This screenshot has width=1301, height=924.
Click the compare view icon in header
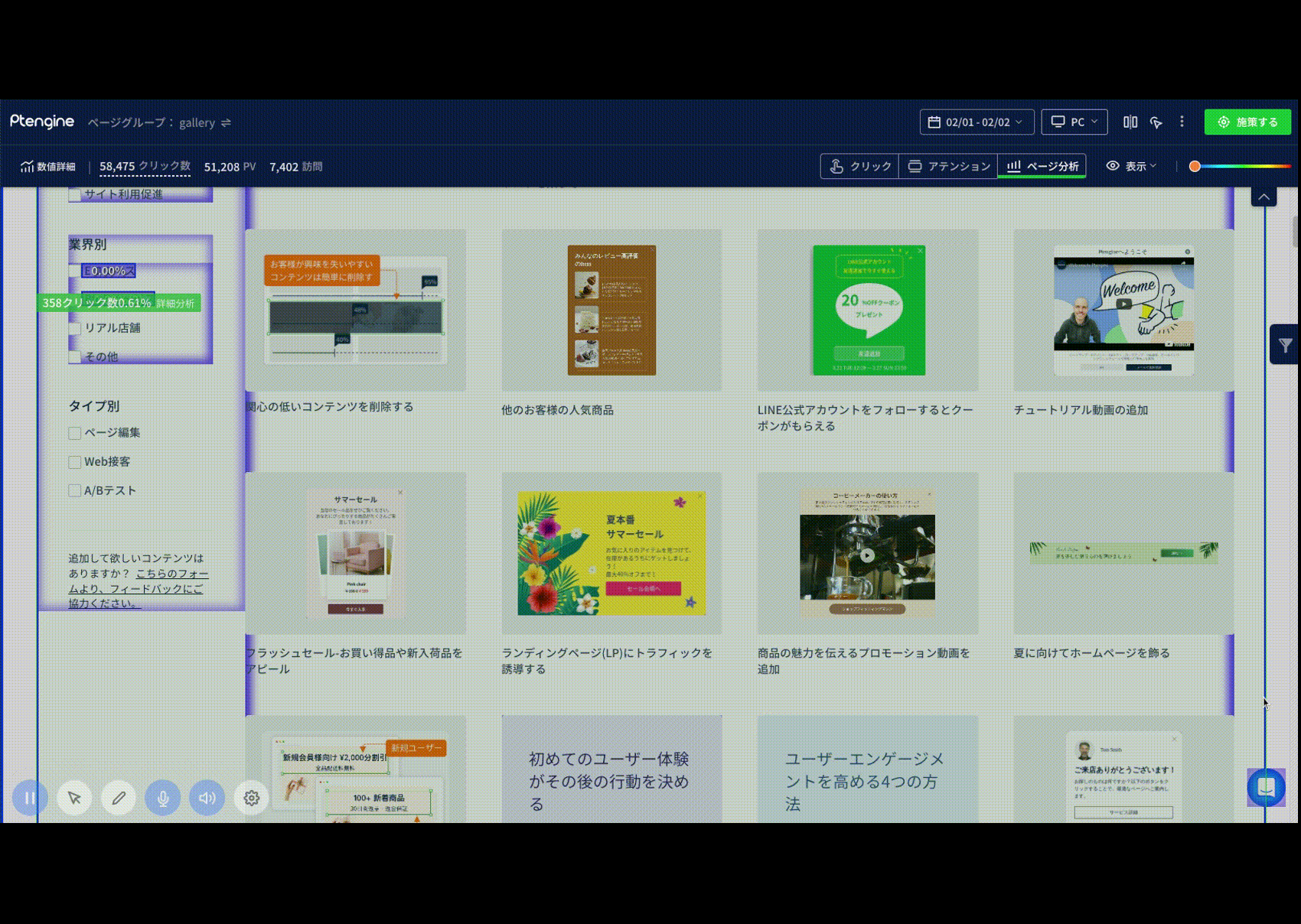point(1130,122)
